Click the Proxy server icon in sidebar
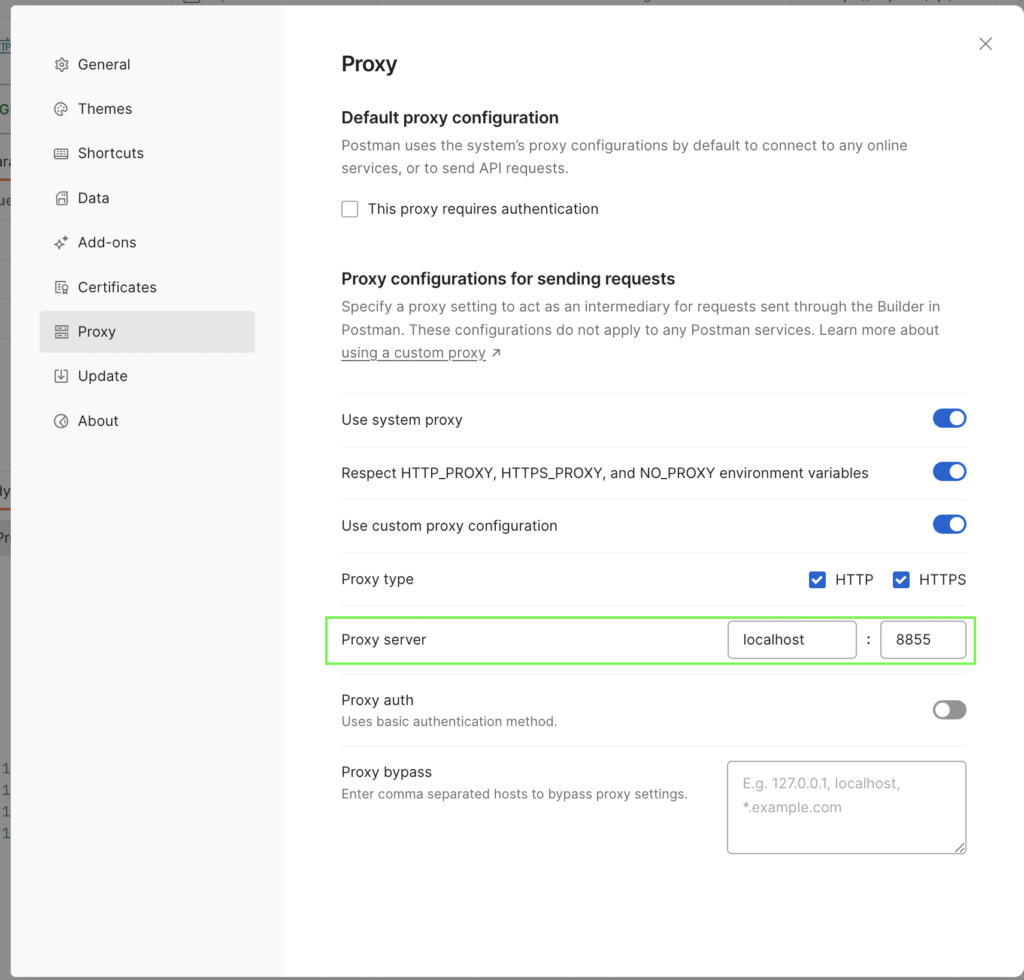 point(61,332)
